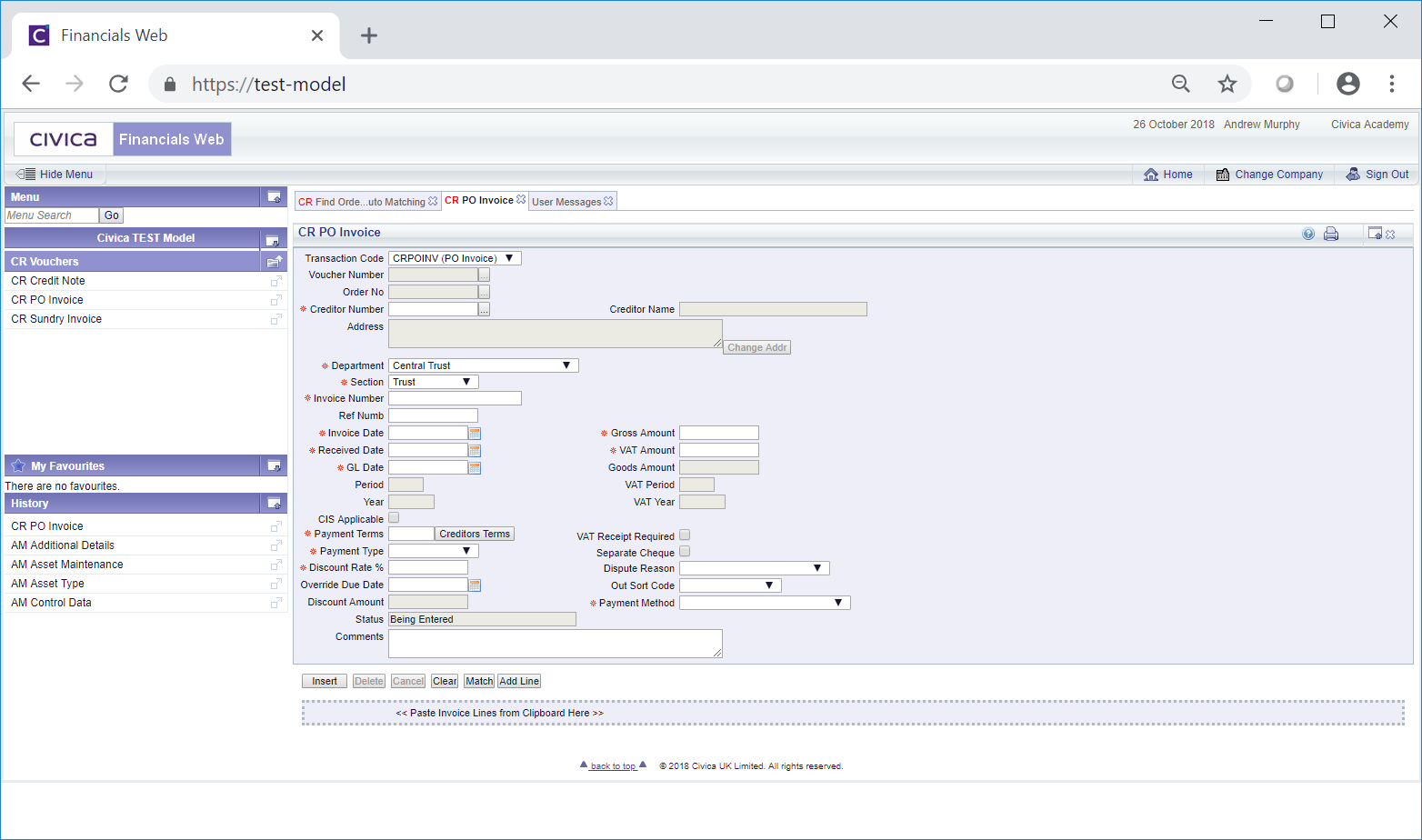Viewport: 1422px width, 840px height.
Task: Click the Change Company link
Action: 1269,175
